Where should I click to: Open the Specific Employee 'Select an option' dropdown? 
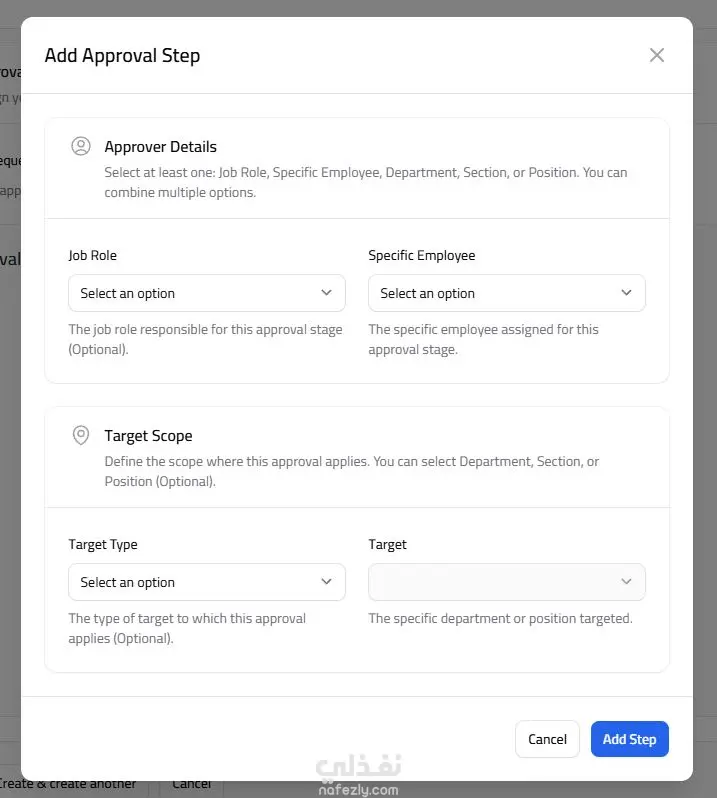(x=507, y=293)
